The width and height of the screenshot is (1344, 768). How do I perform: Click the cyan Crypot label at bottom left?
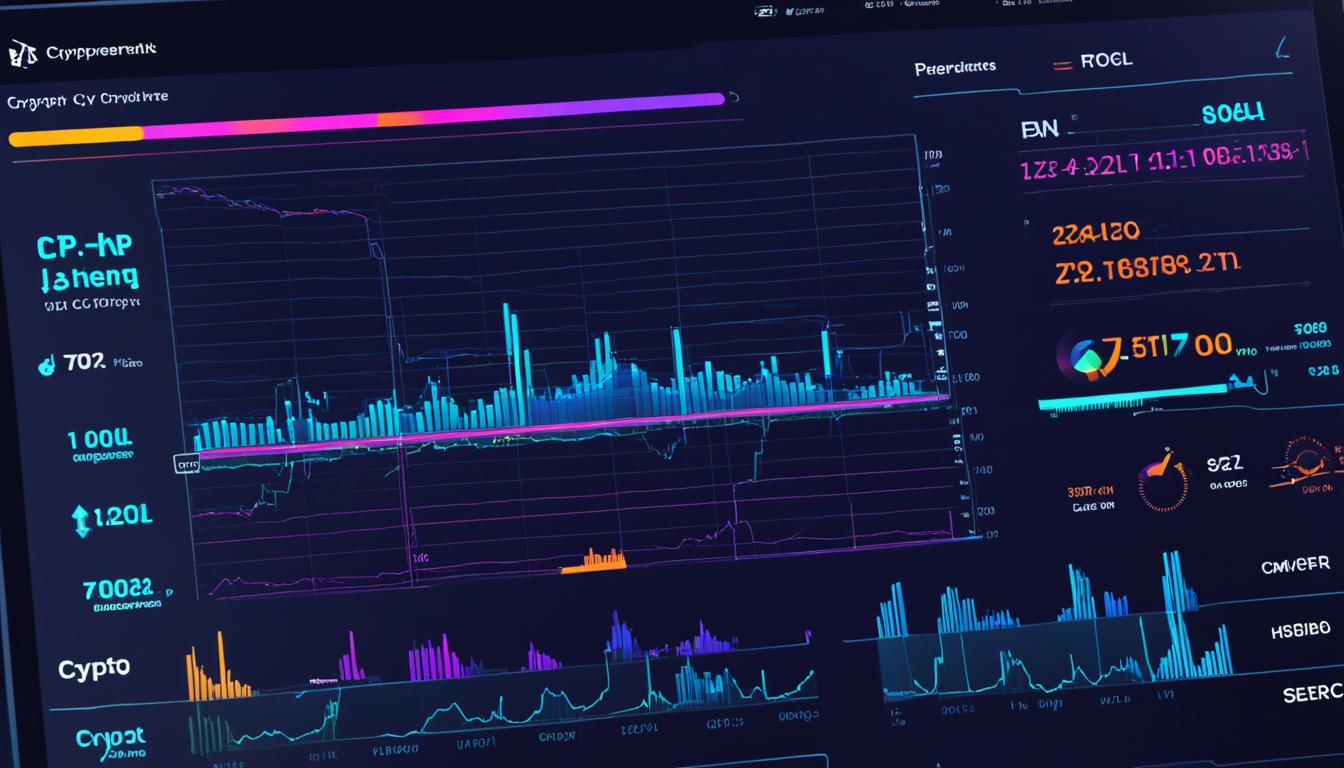pos(110,737)
